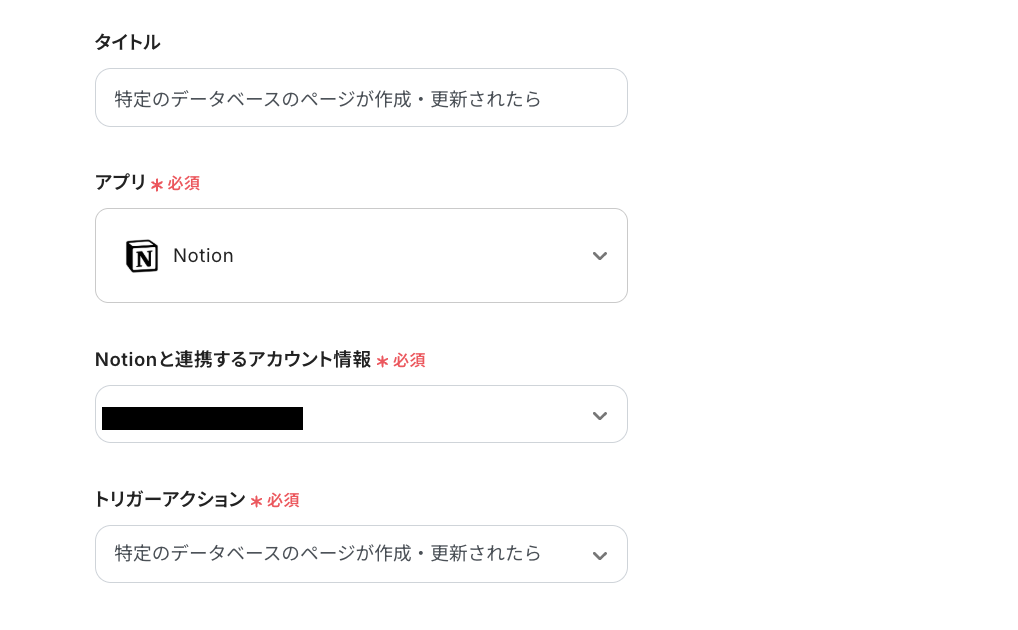
Task: Click the chevron on the アプリ selector
Action: coord(600,256)
